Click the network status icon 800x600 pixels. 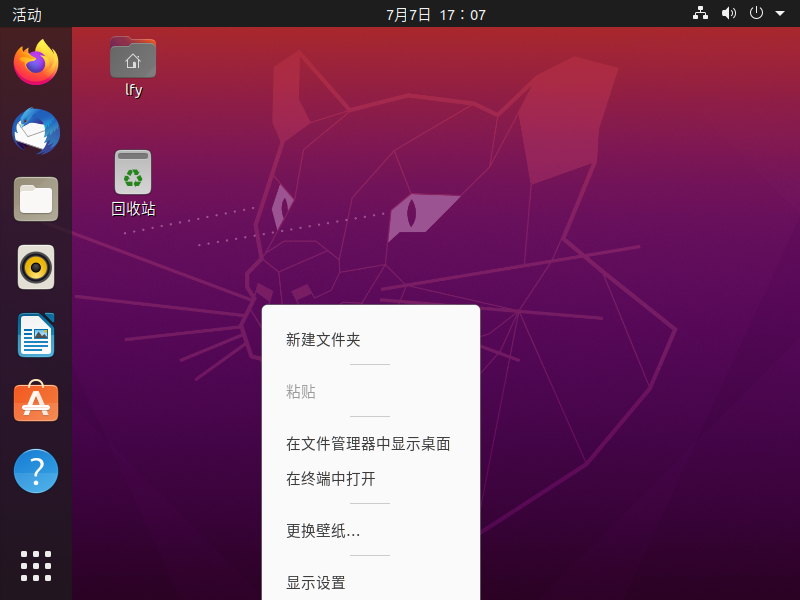tap(700, 13)
